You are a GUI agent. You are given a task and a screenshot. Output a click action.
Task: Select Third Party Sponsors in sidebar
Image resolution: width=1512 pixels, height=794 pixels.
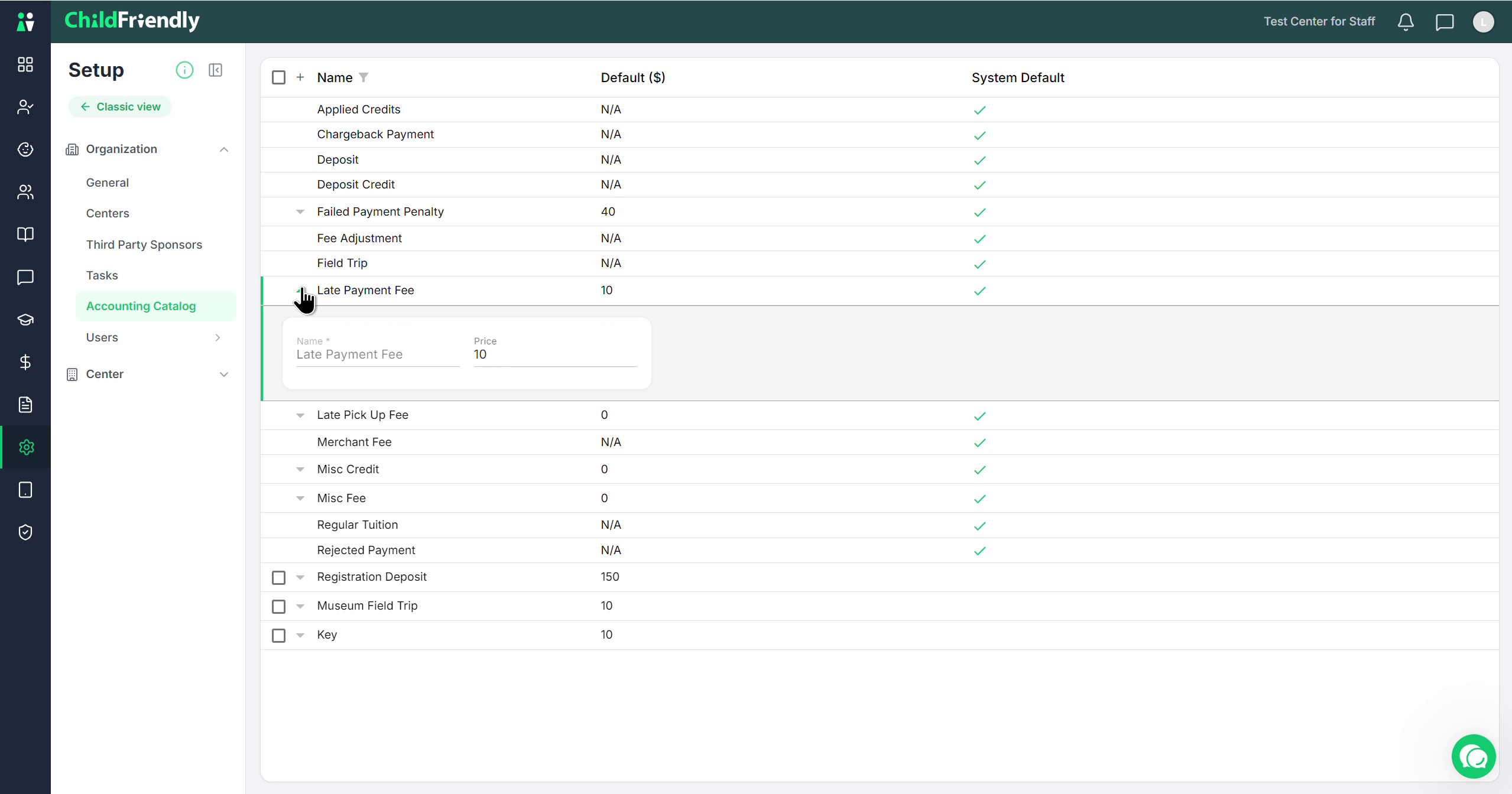(x=144, y=245)
